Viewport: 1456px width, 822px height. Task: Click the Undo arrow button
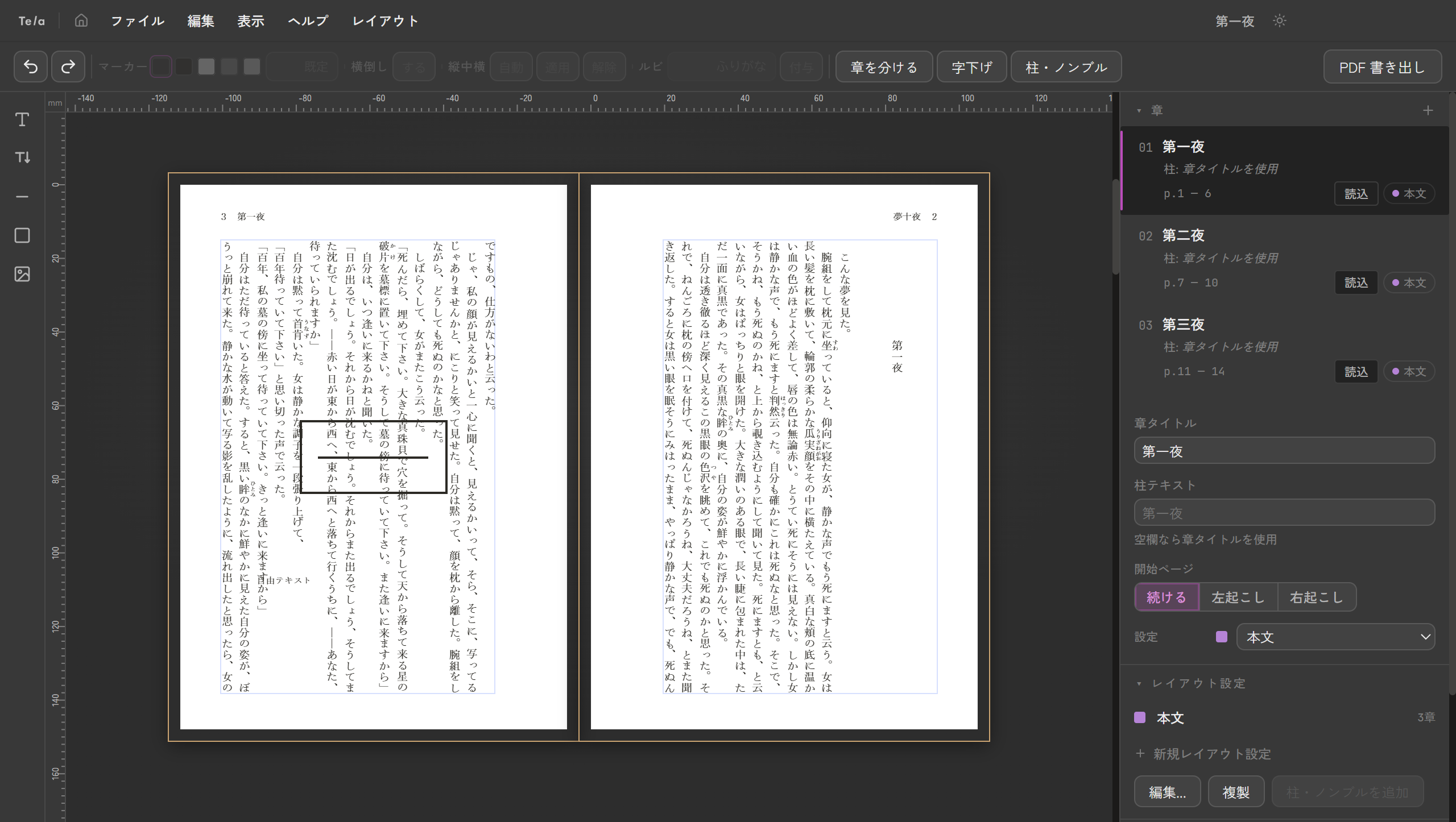click(x=31, y=67)
